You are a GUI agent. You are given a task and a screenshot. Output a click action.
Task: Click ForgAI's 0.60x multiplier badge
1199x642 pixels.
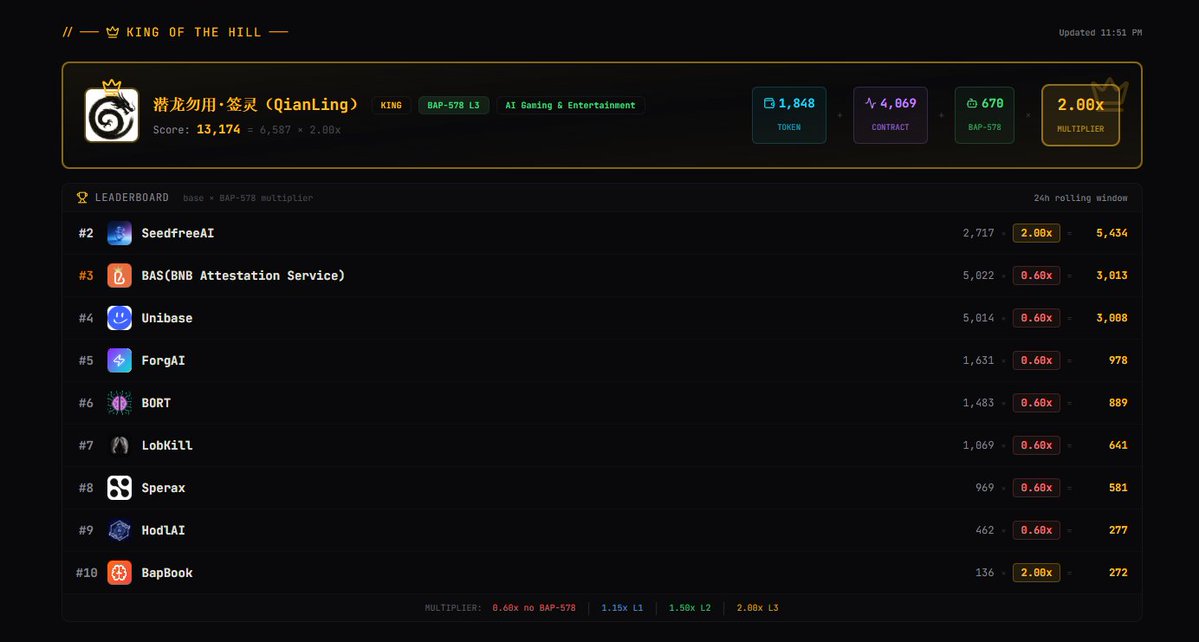[1036, 360]
